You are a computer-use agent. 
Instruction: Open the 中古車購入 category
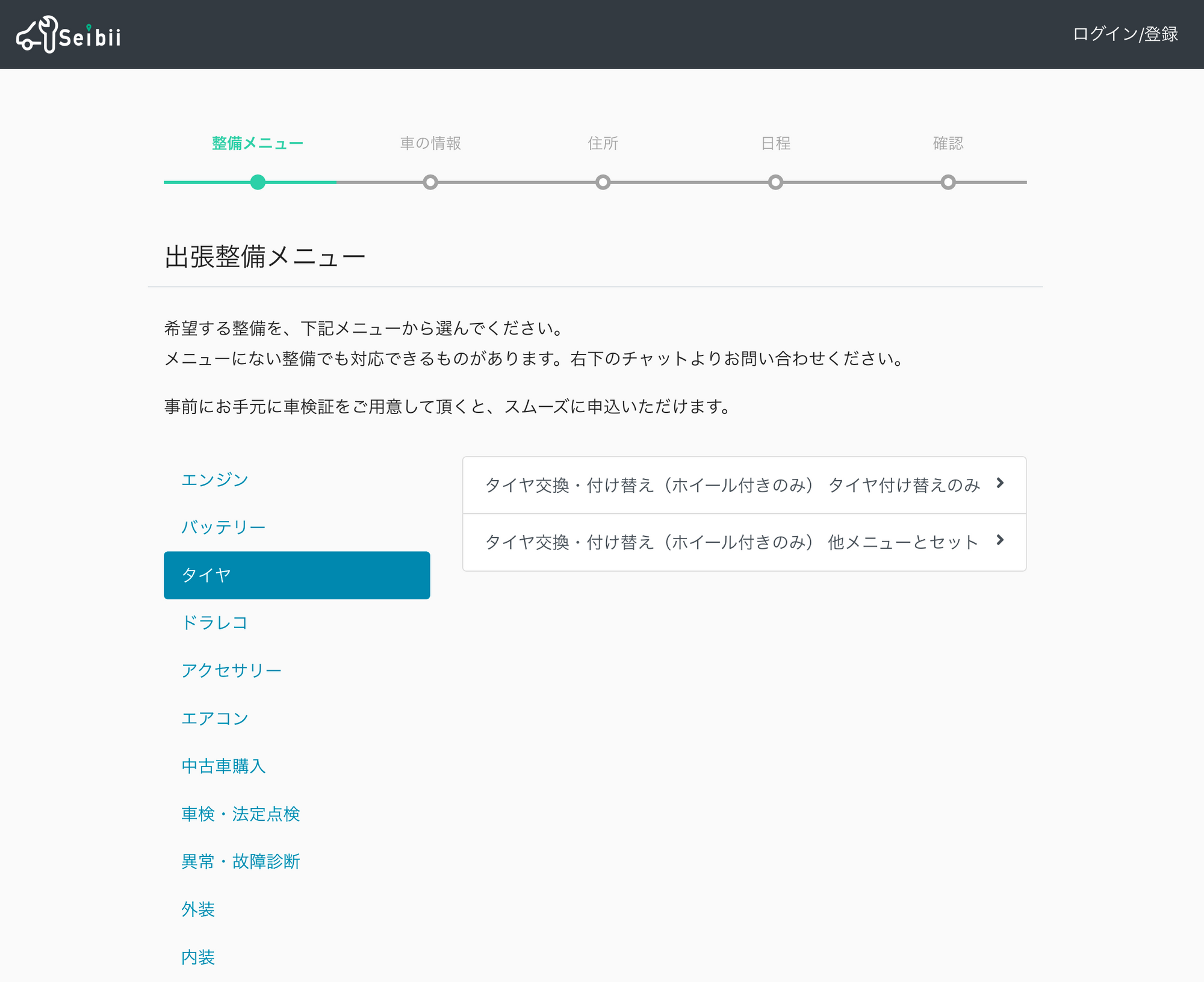297,766
